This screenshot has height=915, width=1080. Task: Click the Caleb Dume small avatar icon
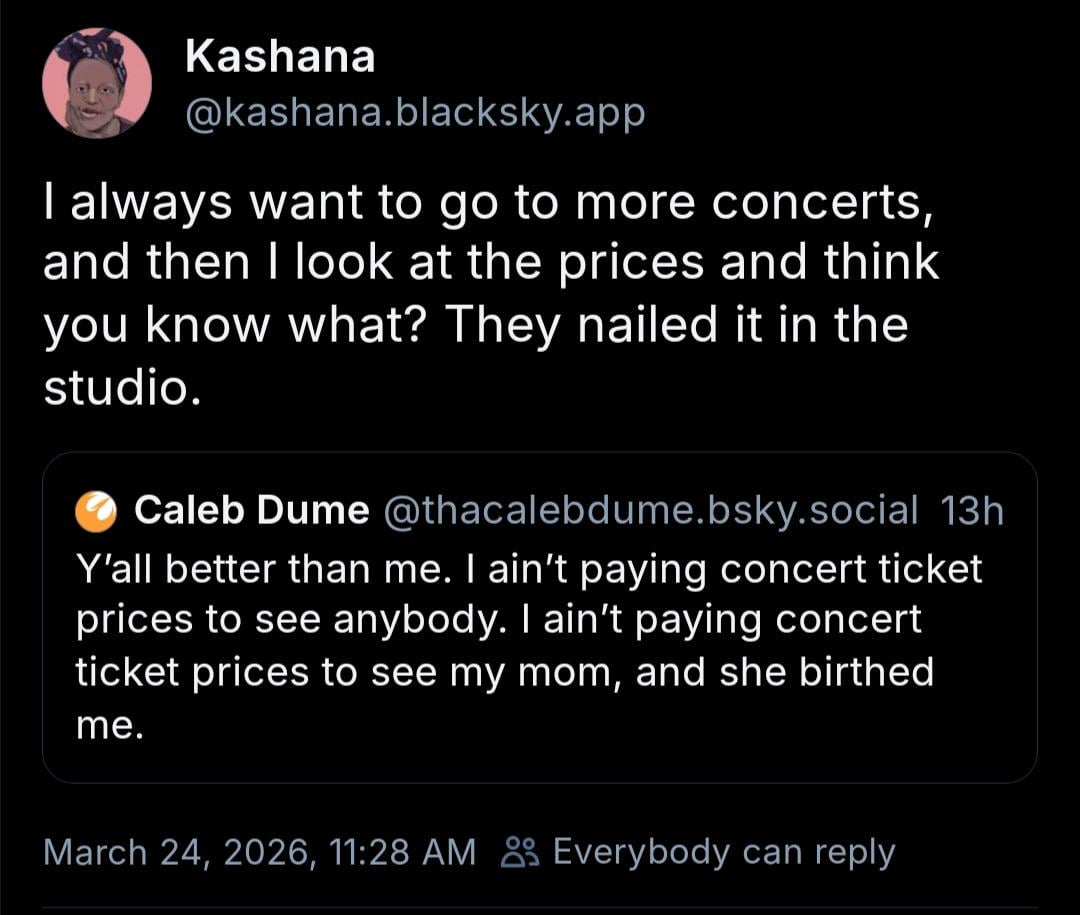[x=97, y=511]
